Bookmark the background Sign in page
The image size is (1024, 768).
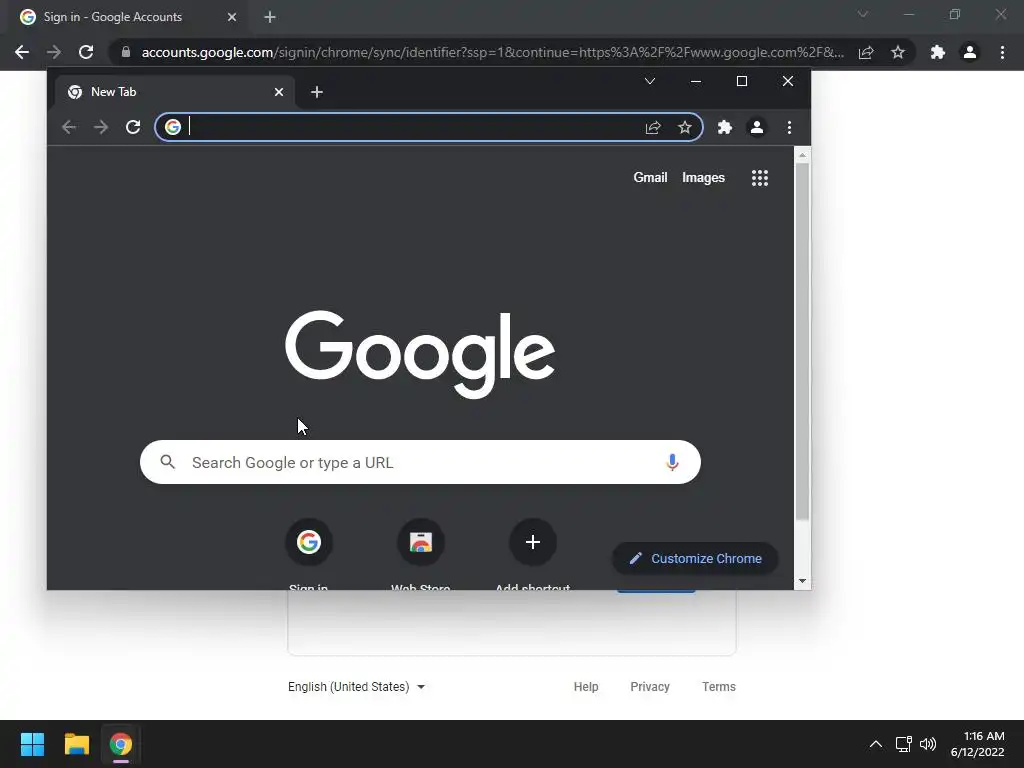(898, 52)
